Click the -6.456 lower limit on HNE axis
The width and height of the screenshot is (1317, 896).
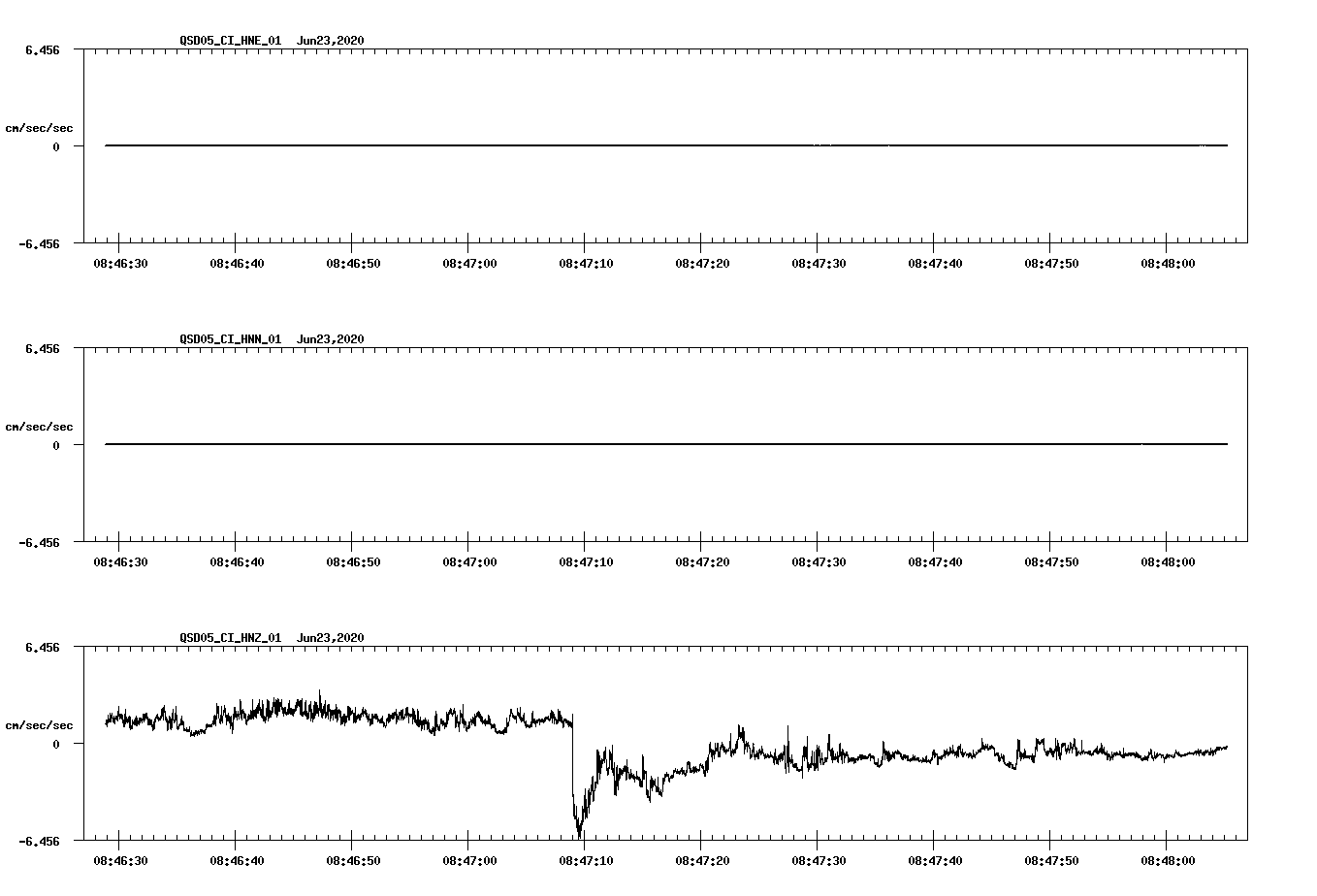pos(40,244)
